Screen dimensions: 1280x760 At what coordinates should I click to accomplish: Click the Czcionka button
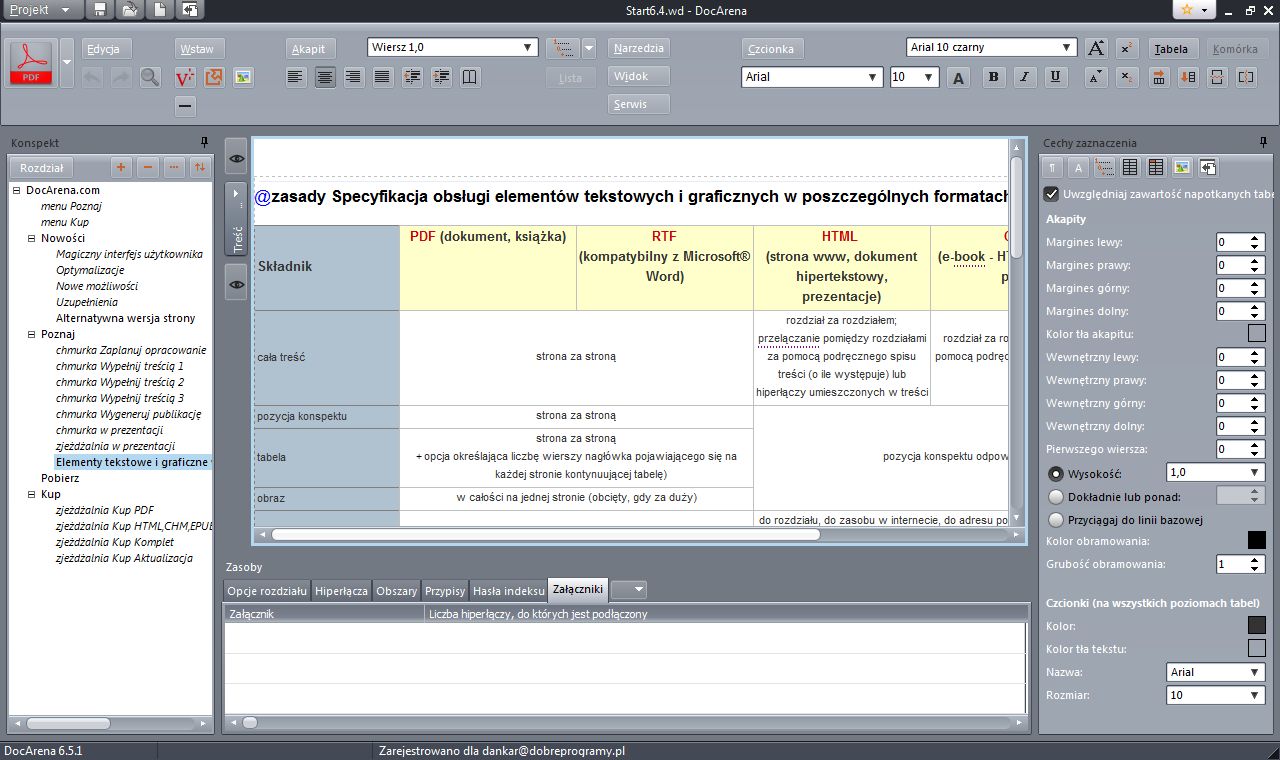771,48
